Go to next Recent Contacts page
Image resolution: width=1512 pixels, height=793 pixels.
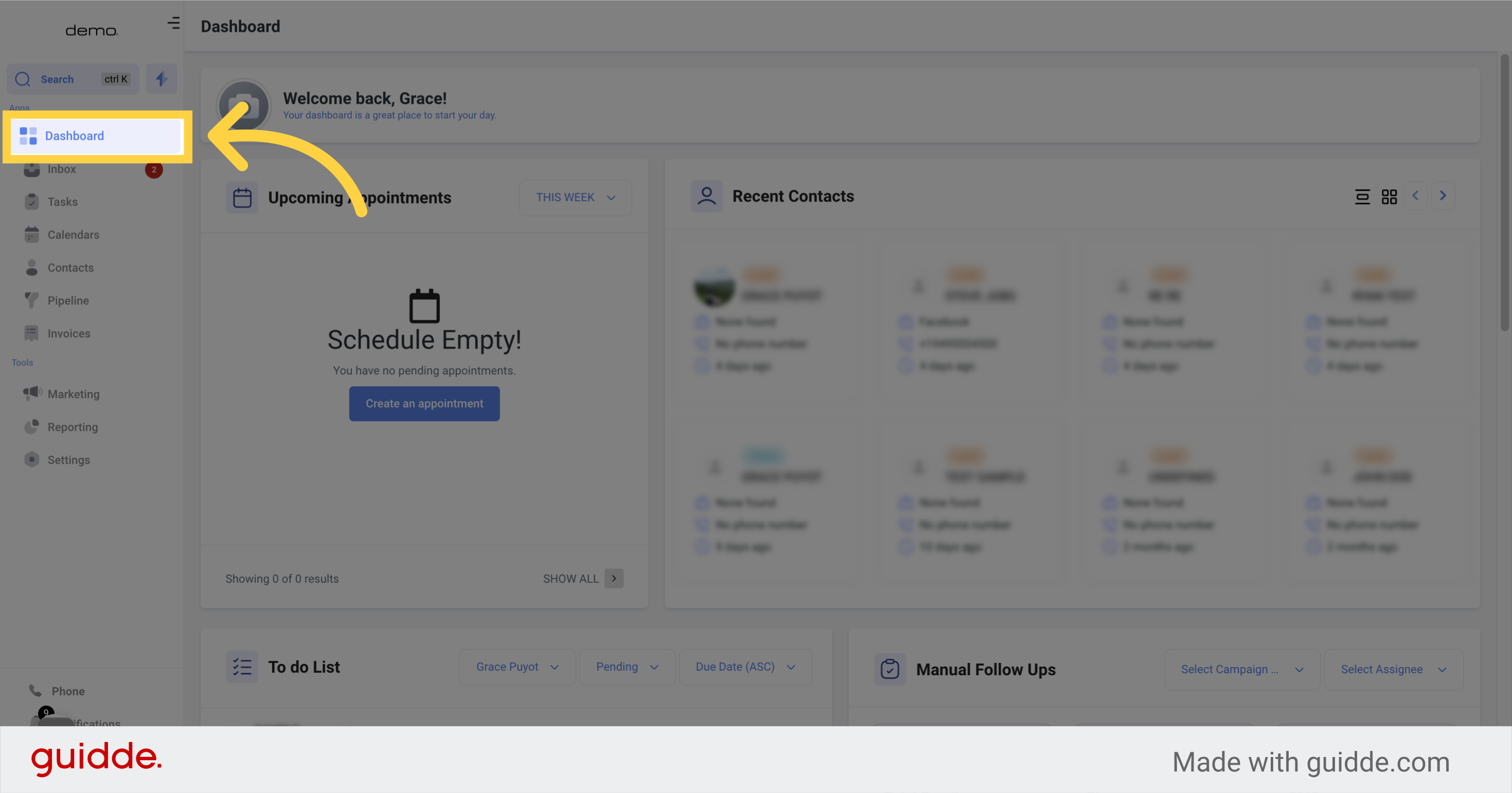1443,196
